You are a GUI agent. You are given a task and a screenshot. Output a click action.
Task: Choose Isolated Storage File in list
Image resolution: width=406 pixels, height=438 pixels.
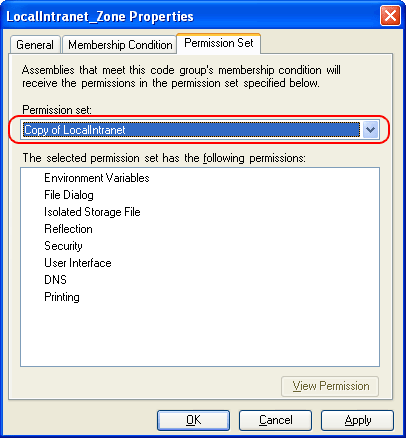tap(92, 212)
